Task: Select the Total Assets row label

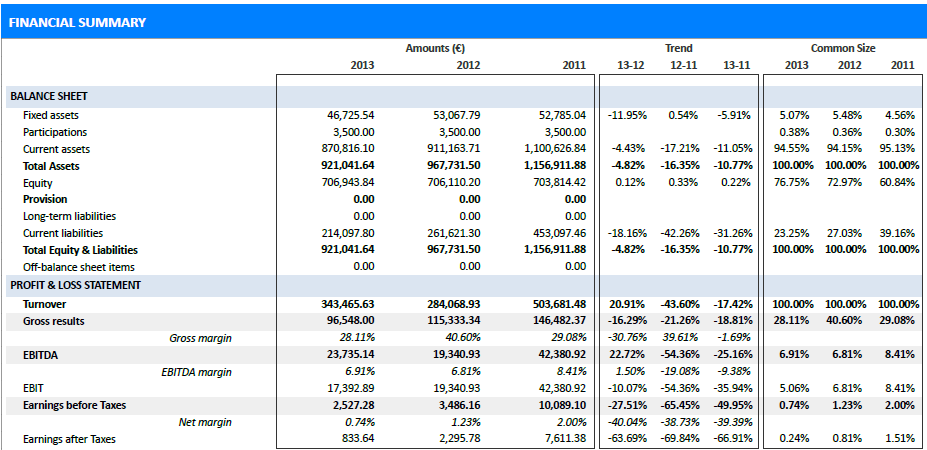Action: pos(51,166)
